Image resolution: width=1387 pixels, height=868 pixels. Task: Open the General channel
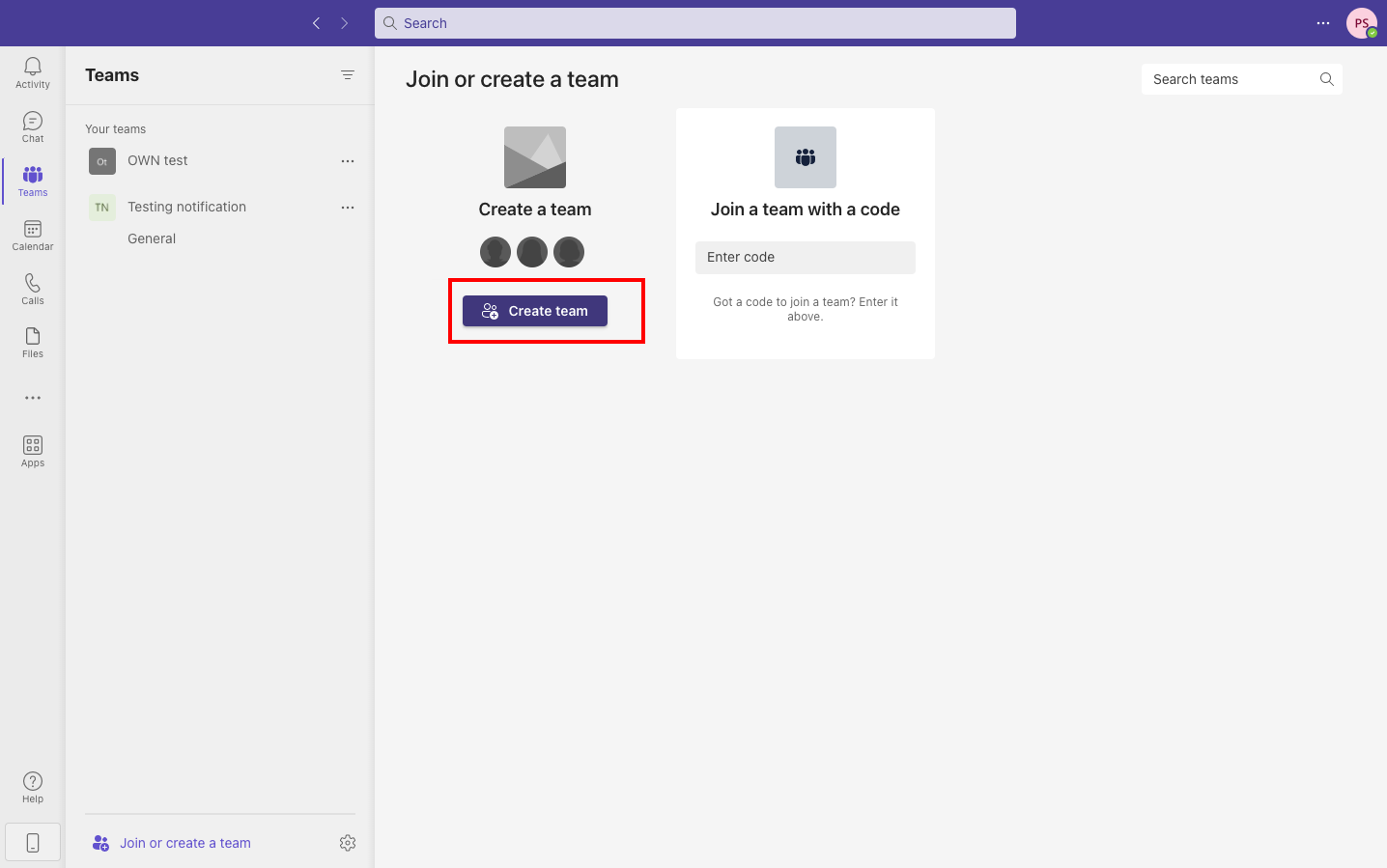click(x=152, y=238)
